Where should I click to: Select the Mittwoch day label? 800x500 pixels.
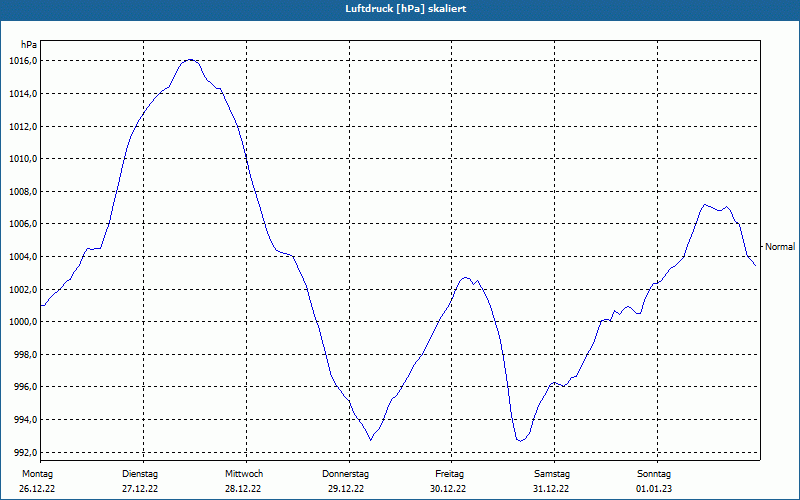click(244, 474)
